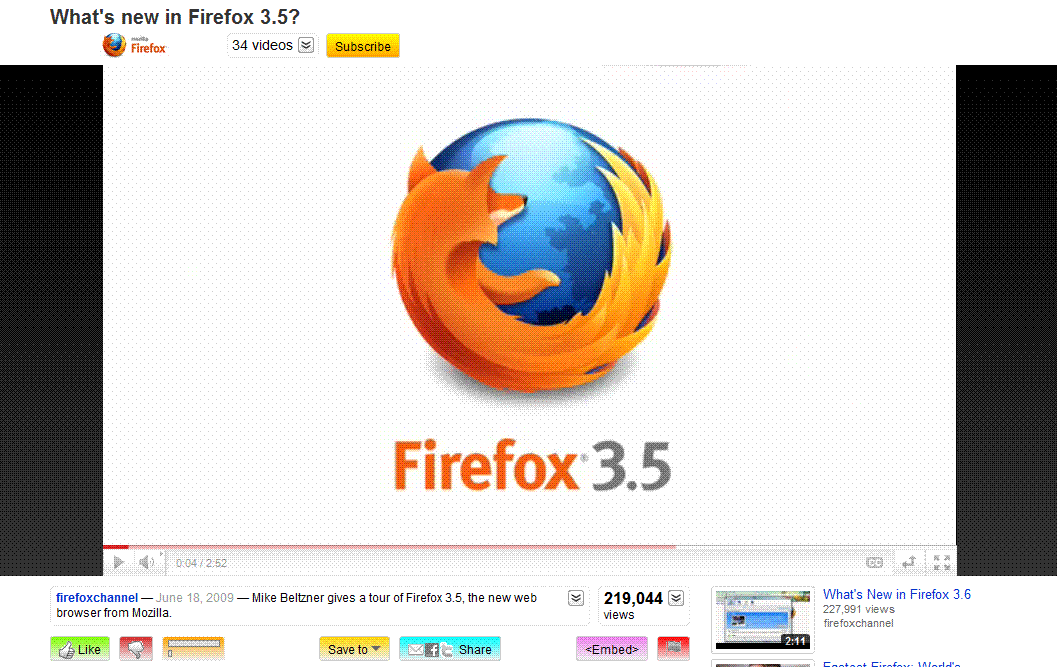Open the Save to dropdown
This screenshot has width=1057, height=667.
[354, 649]
